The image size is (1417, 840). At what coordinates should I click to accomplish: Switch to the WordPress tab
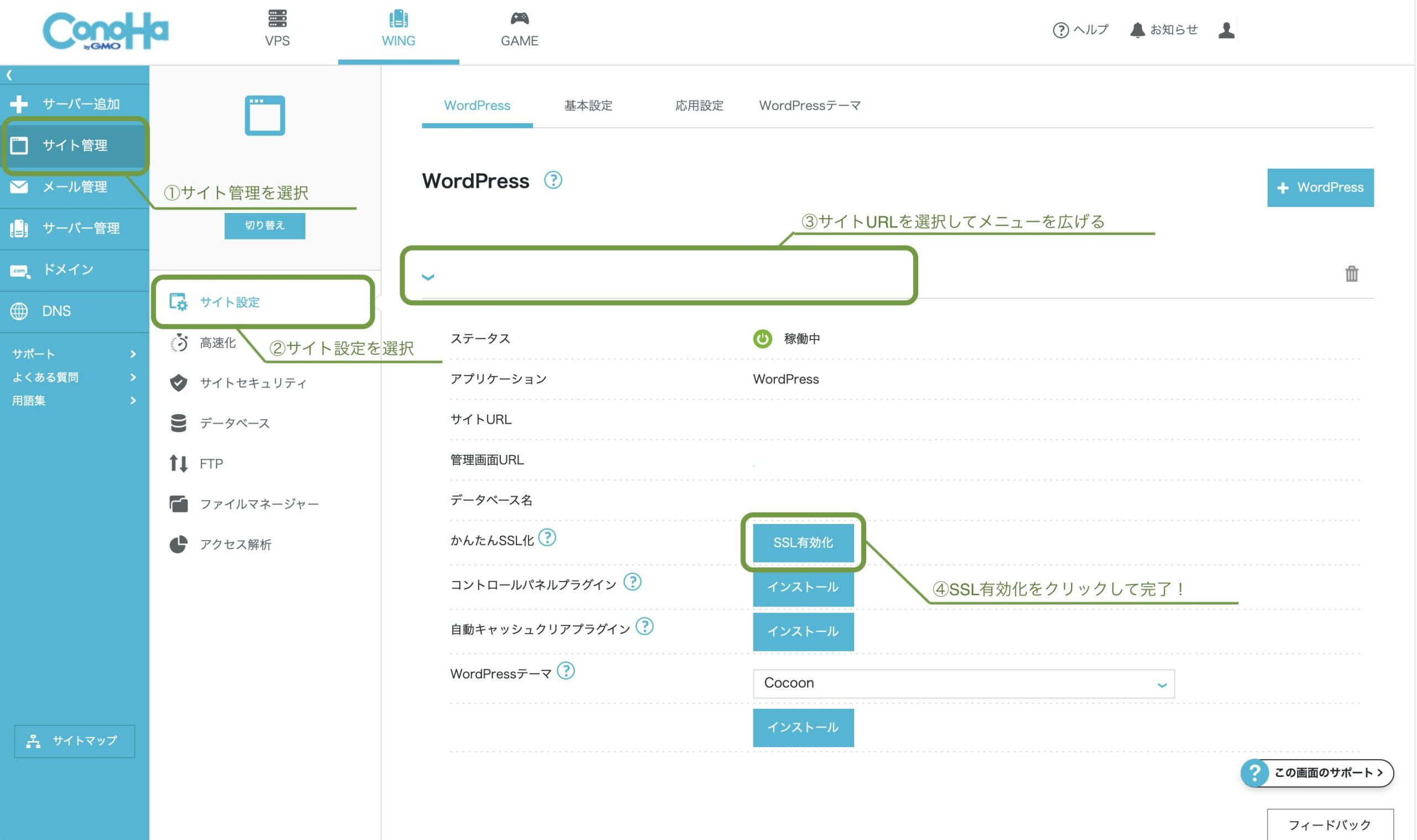[477, 106]
